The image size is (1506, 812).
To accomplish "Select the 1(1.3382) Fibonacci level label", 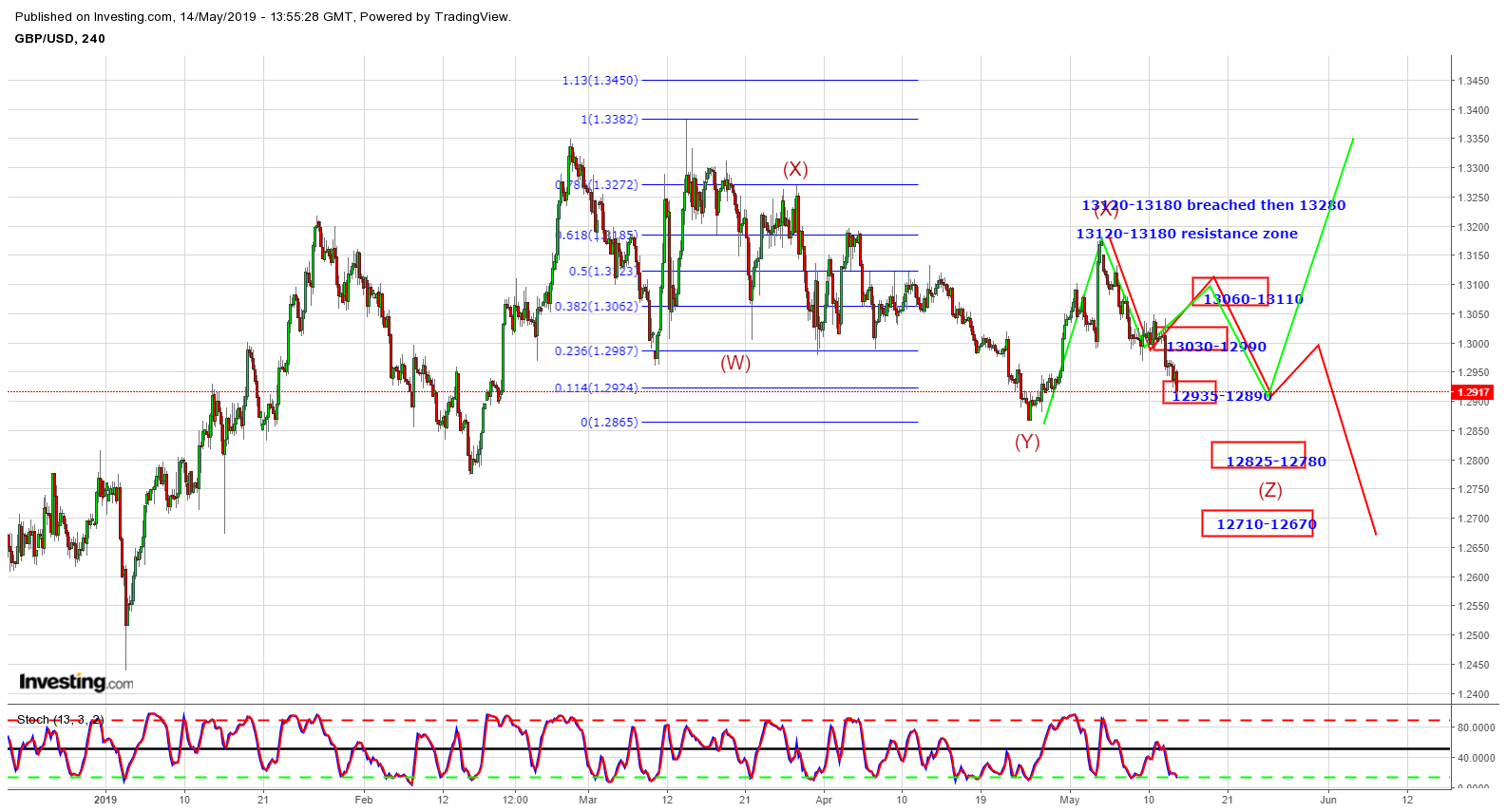I will coord(609,120).
